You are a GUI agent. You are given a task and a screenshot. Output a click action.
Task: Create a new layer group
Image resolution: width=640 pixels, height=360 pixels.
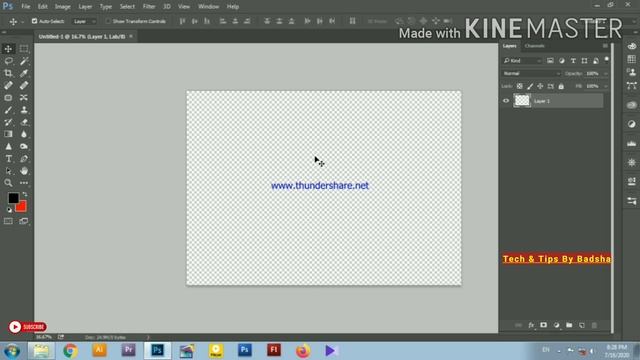569,325
